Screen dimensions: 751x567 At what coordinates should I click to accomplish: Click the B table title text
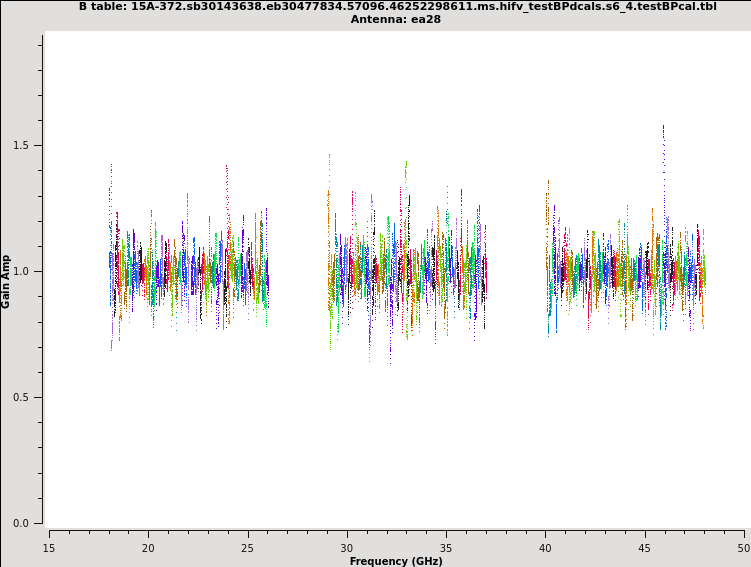[x=397, y=6]
